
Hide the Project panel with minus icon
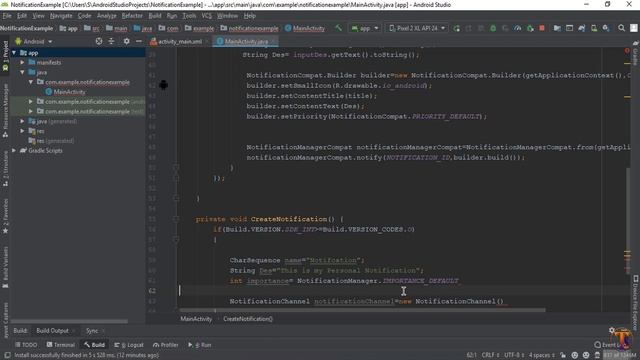tap(139, 41)
